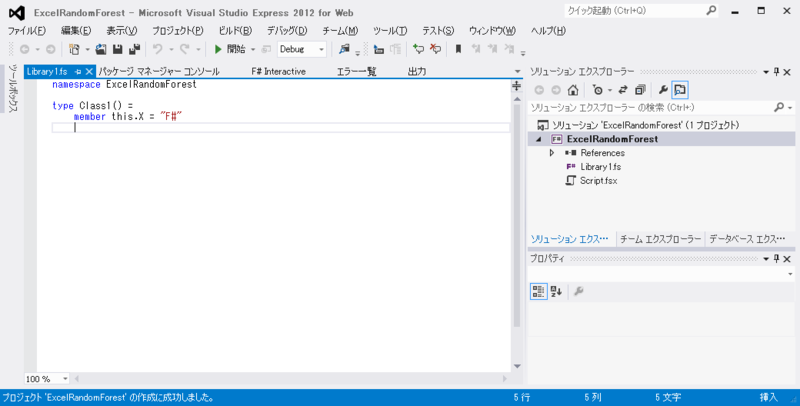Click the Solution Explorer Collapse All icon

[640, 90]
